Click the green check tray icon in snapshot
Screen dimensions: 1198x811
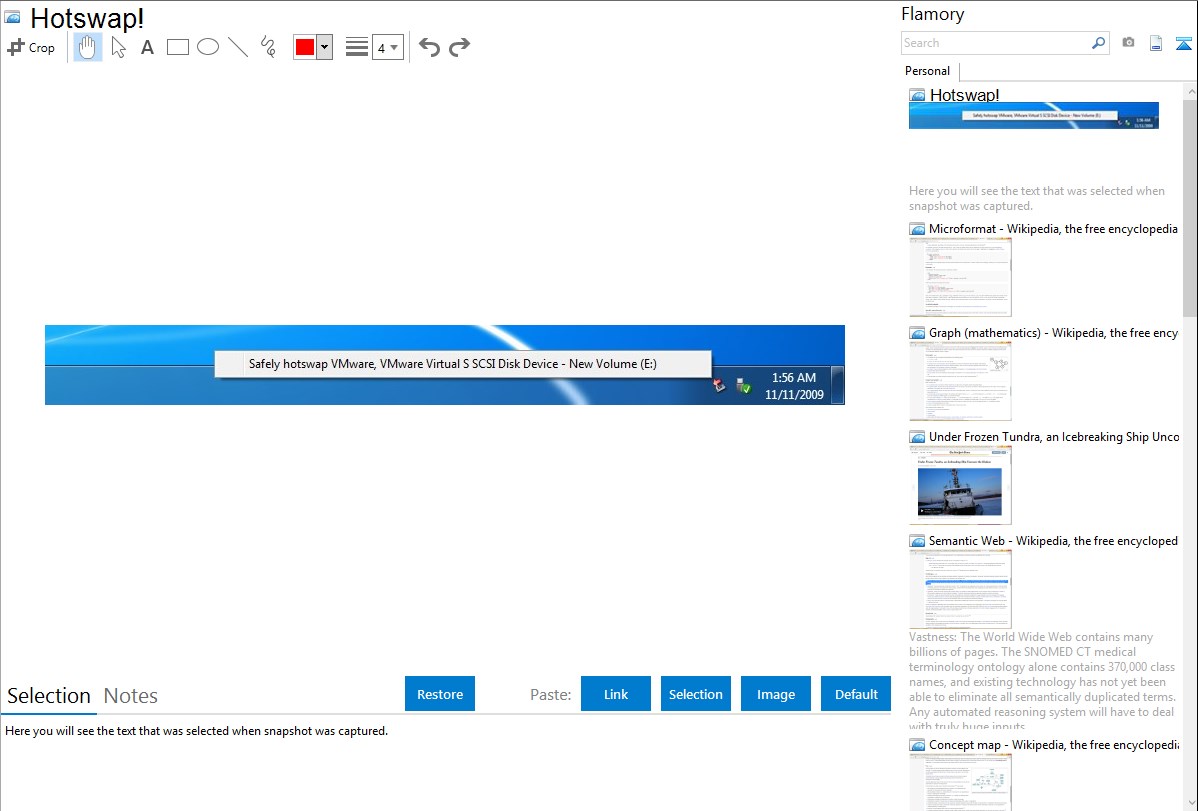743,386
